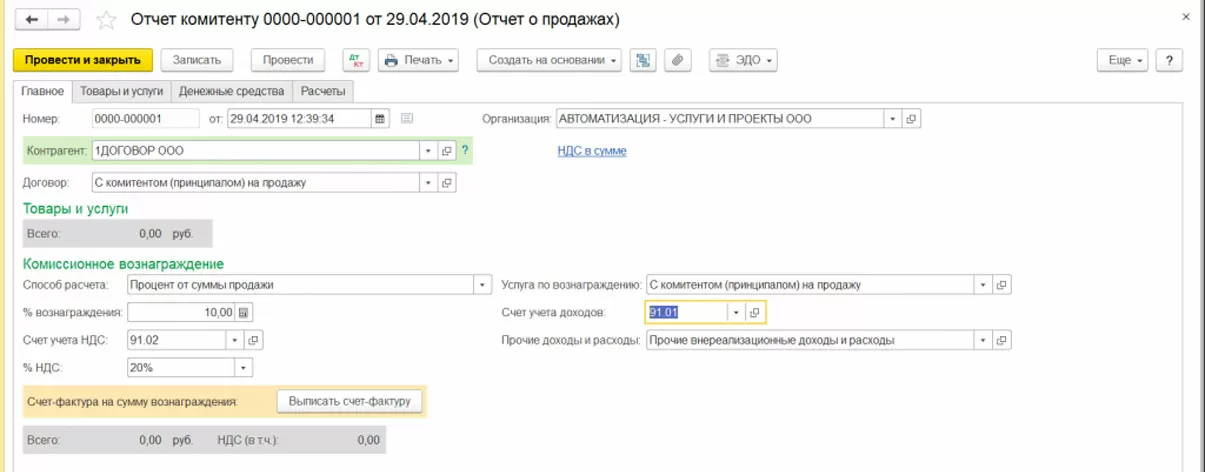Open the Печать dropdown menu
The width and height of the screenshot is (1205, 472).
tap(418, 60)
